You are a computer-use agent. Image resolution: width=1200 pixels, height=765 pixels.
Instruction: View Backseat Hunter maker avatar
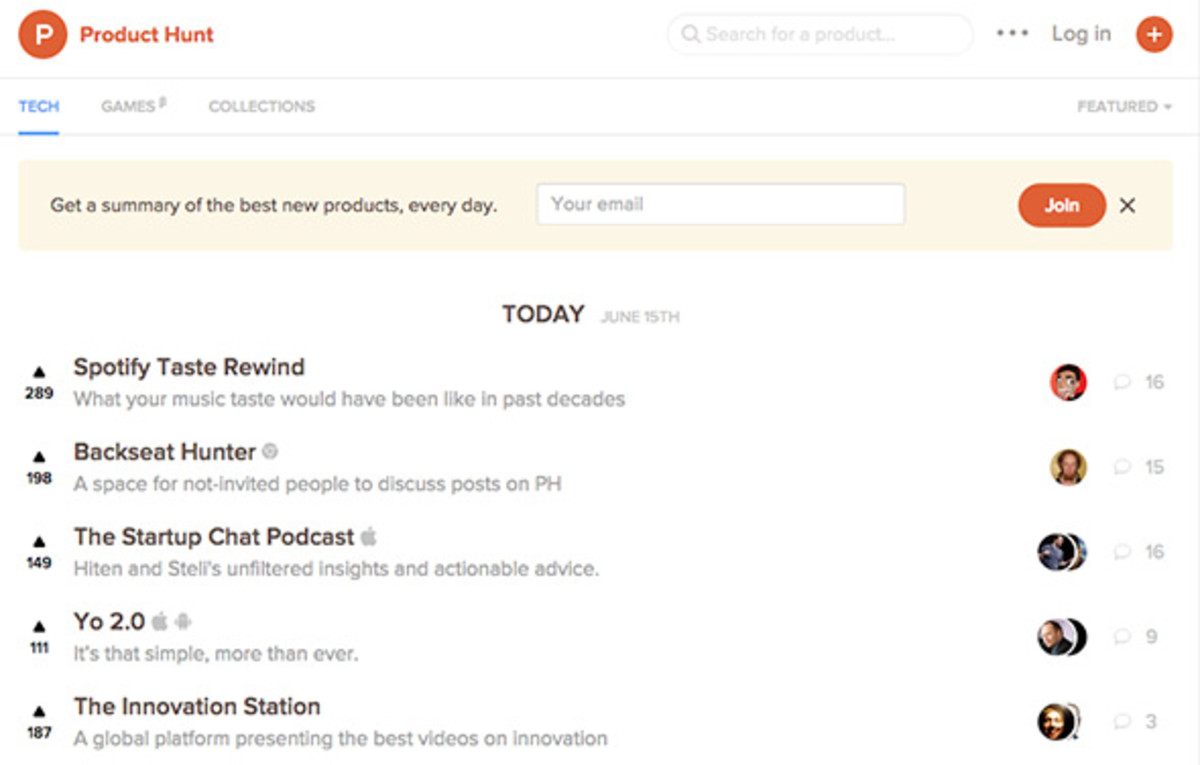pos(1068,467)
